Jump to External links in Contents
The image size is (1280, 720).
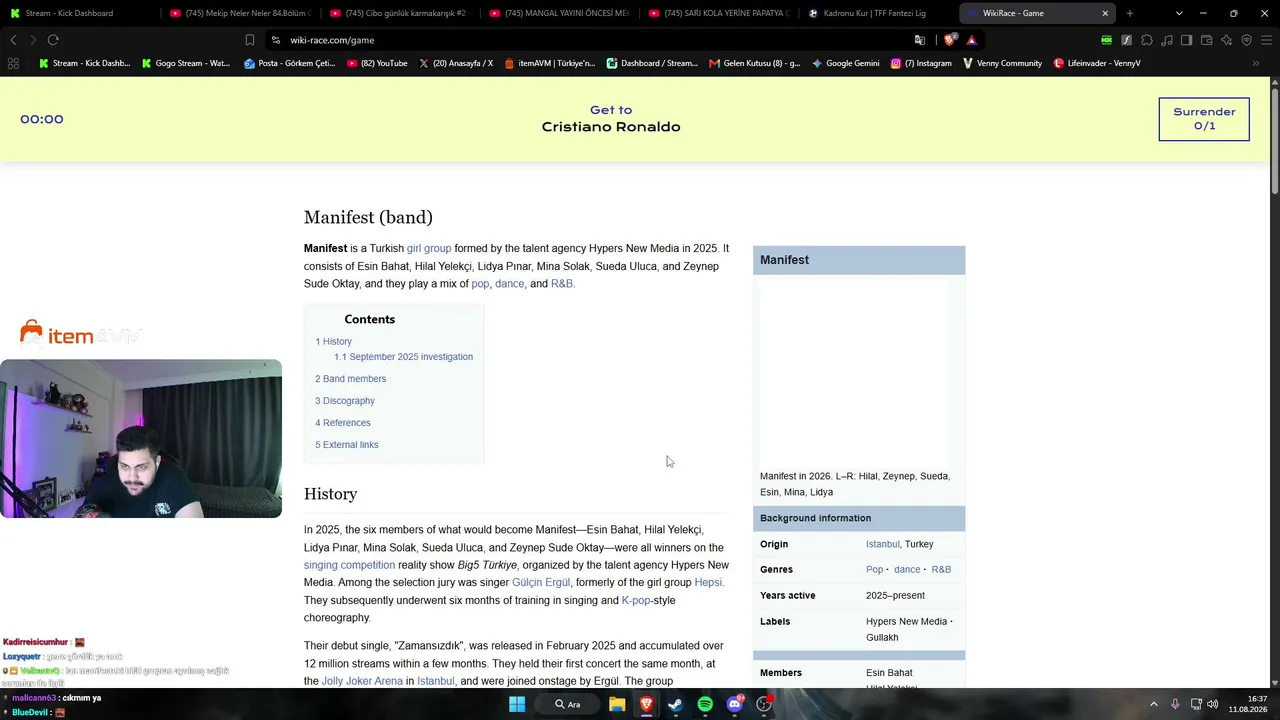click(347, 445)
